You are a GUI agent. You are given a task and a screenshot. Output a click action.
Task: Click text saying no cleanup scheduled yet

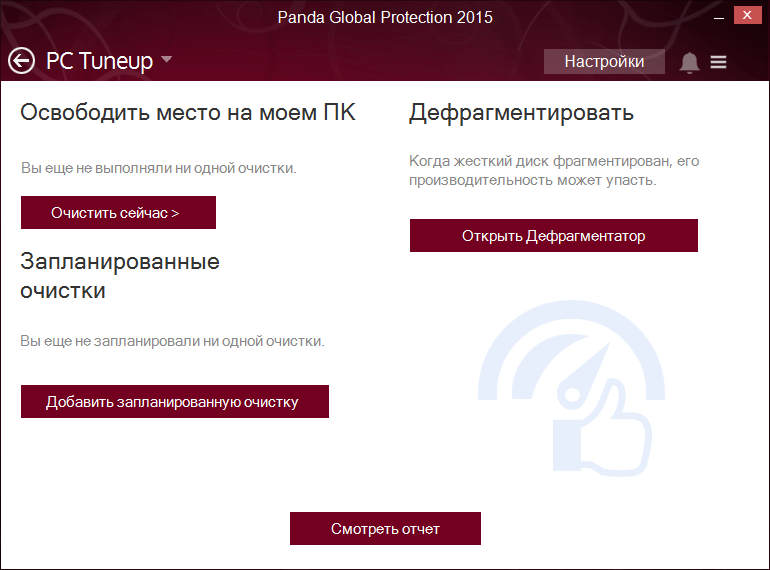(172, 341)
